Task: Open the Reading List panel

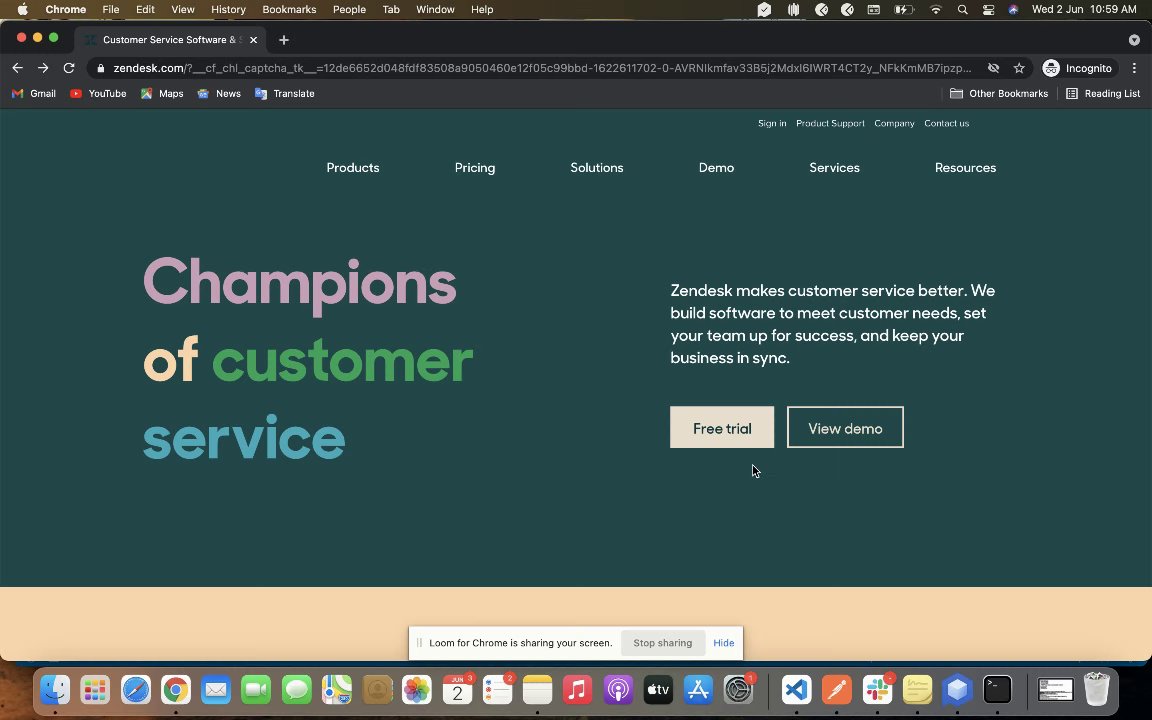Action: pyautogui.click(x=1104, y=93)
